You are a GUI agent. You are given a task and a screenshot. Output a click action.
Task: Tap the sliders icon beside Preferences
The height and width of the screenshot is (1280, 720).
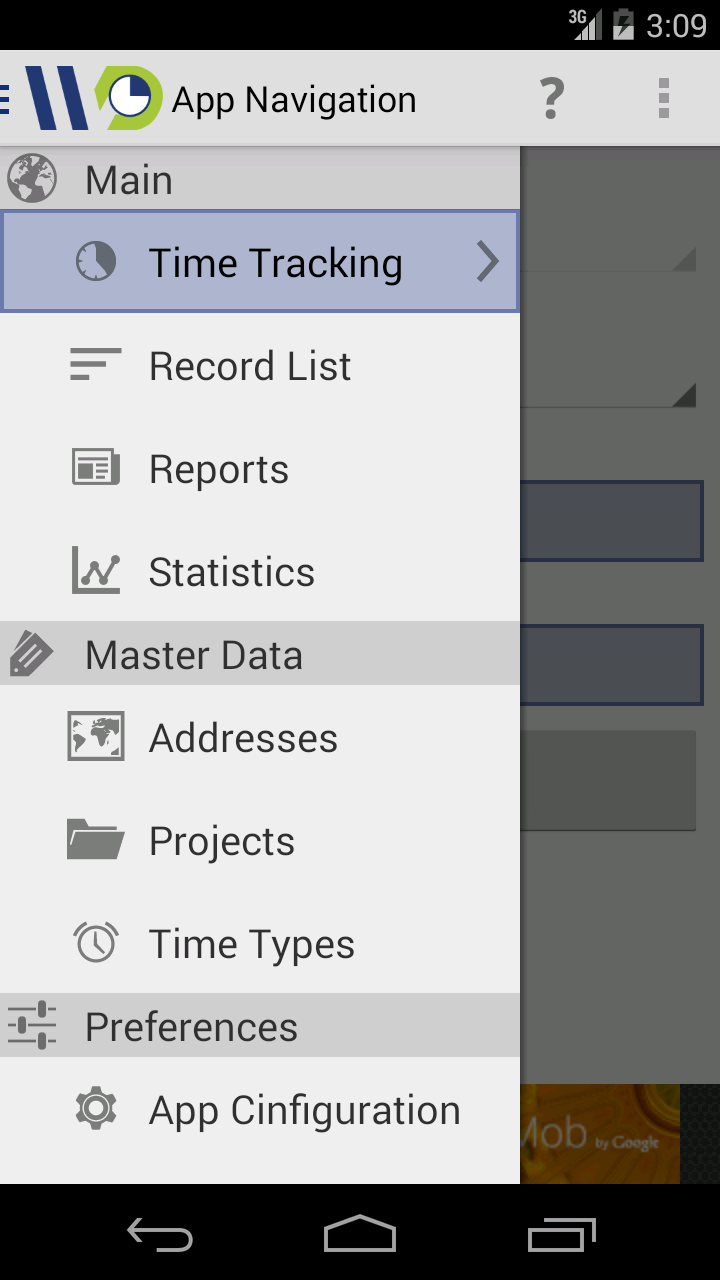(31, 1026)
